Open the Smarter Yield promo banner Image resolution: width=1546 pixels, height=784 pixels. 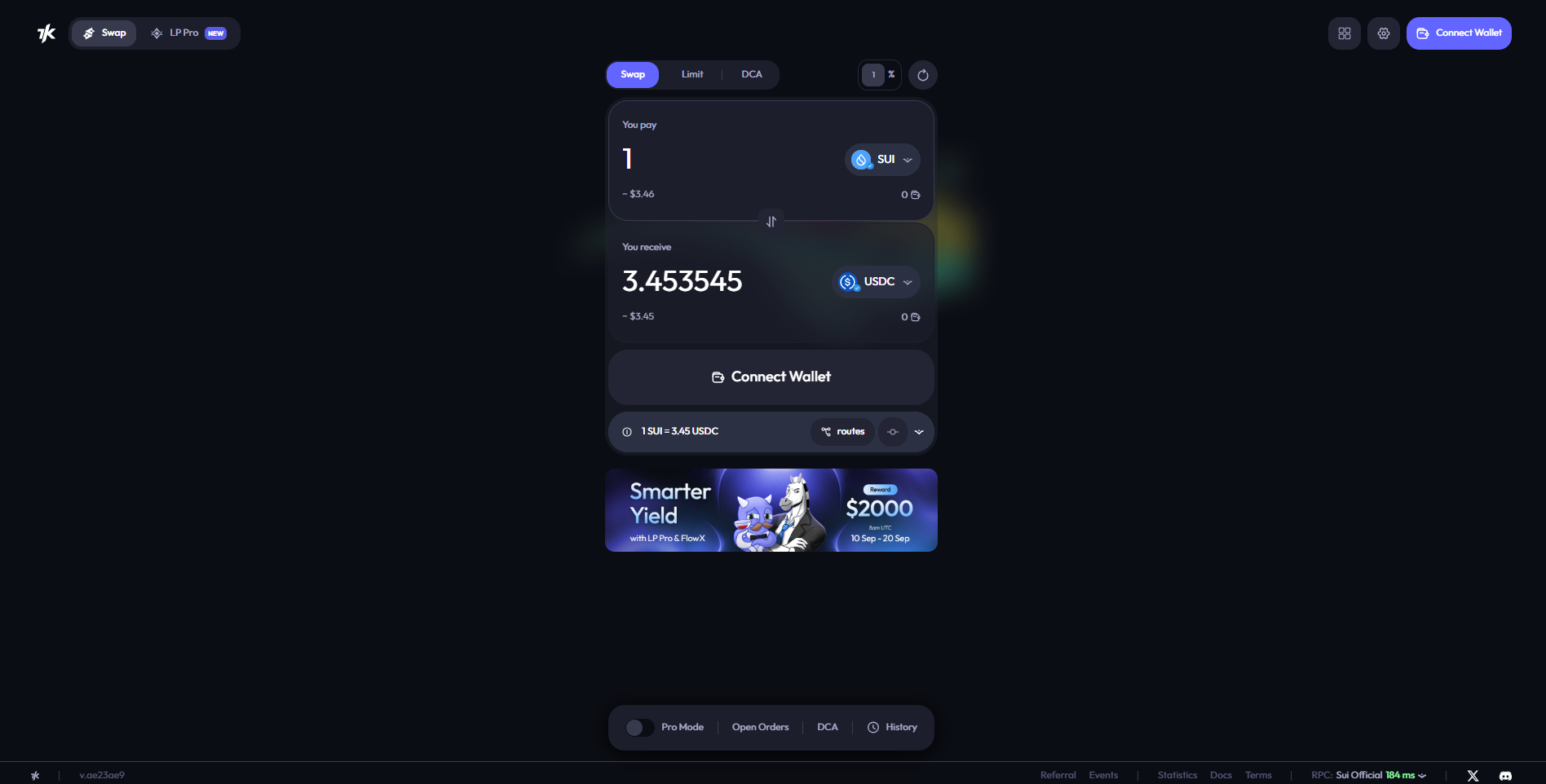point(771,510)
